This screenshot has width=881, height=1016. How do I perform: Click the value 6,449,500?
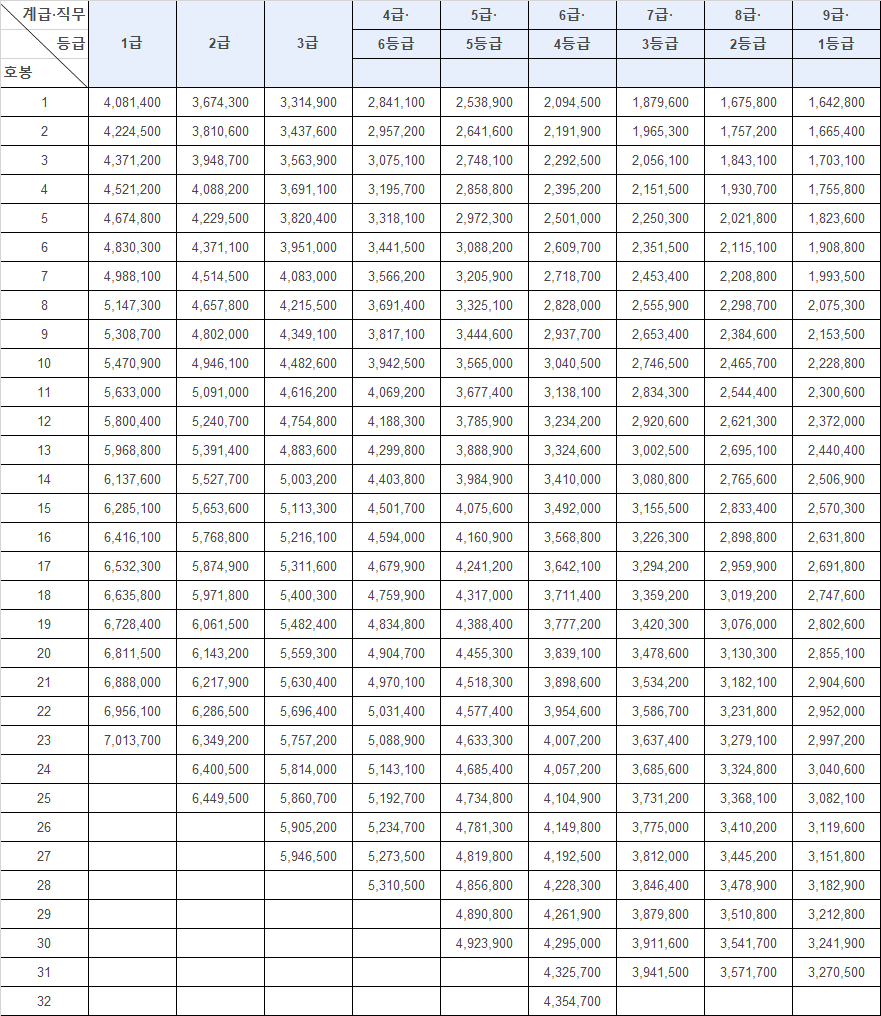coord(220,798)
